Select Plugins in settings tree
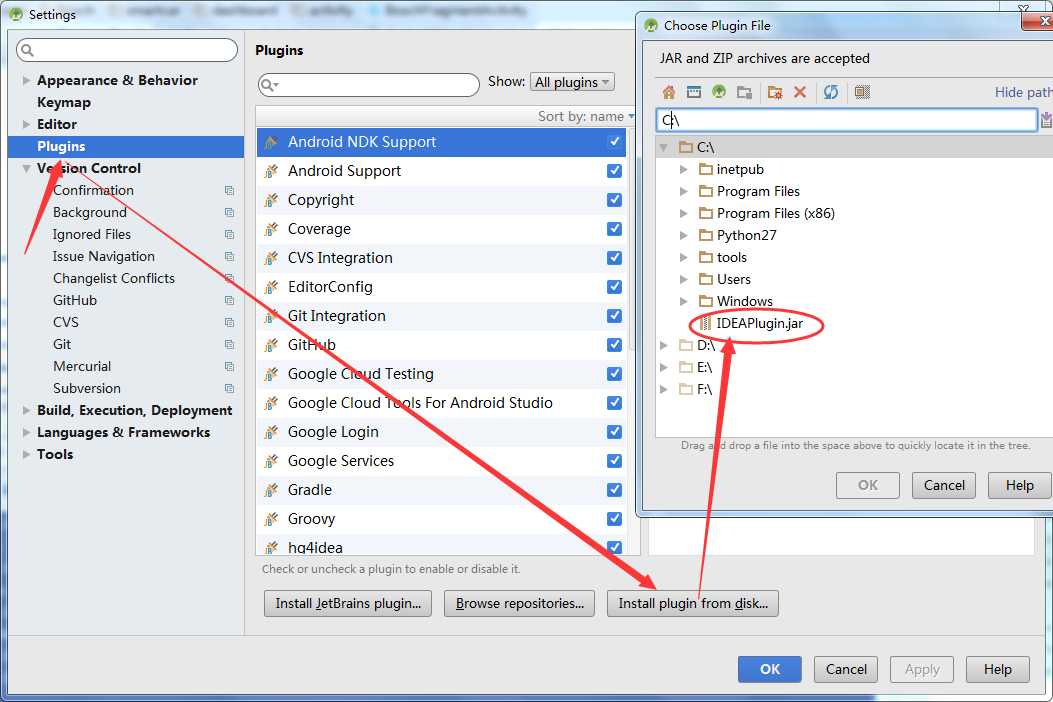The width and height of the screenshot is (1053, 702). coord(61,146)
